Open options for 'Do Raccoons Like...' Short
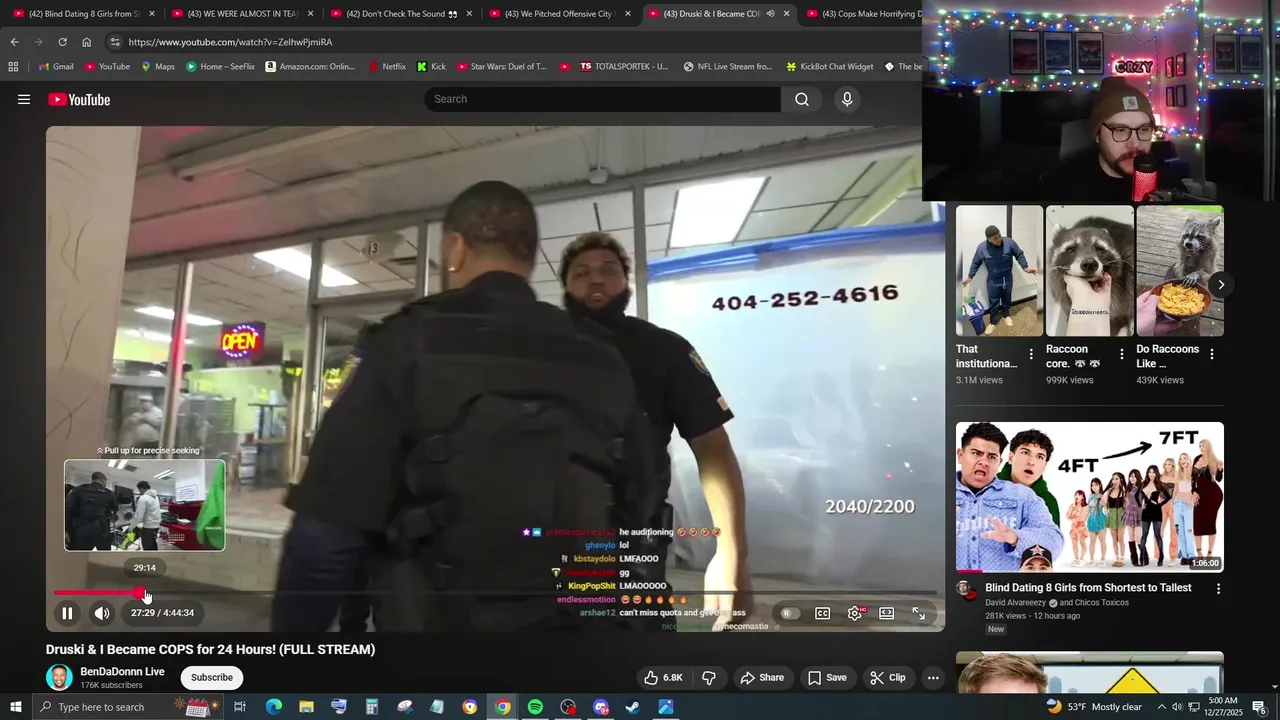 coord(1212,354)
